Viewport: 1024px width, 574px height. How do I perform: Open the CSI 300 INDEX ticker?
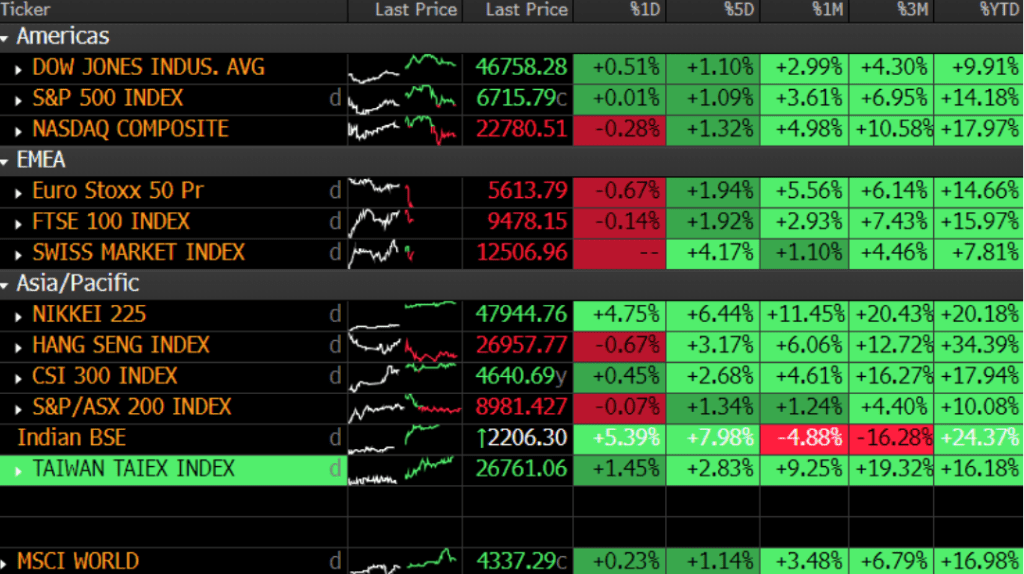coord(104,377)
